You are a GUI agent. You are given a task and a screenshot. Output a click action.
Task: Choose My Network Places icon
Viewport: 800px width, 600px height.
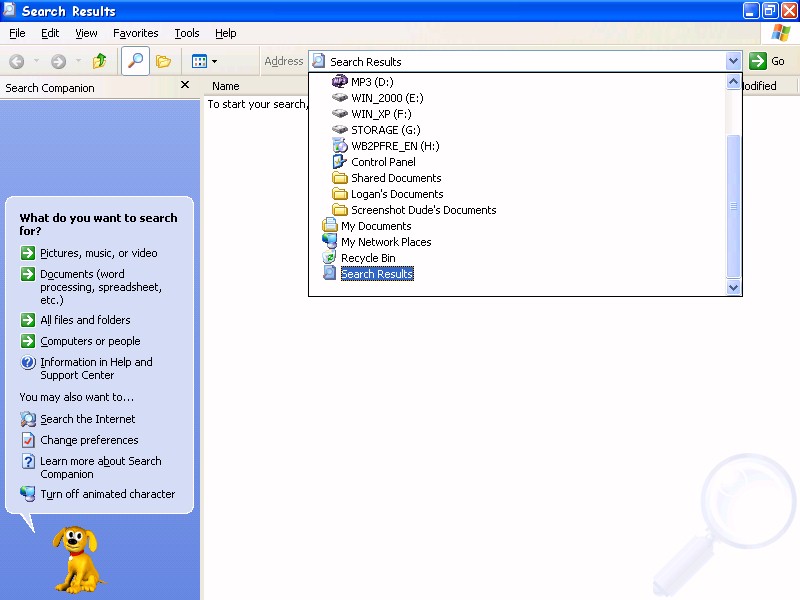[330, 241]
